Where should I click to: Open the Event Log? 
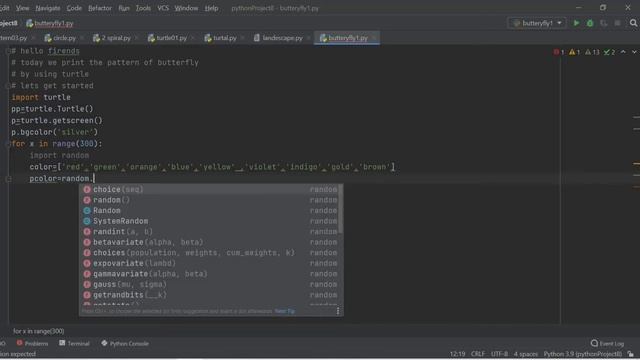point(607,344)
